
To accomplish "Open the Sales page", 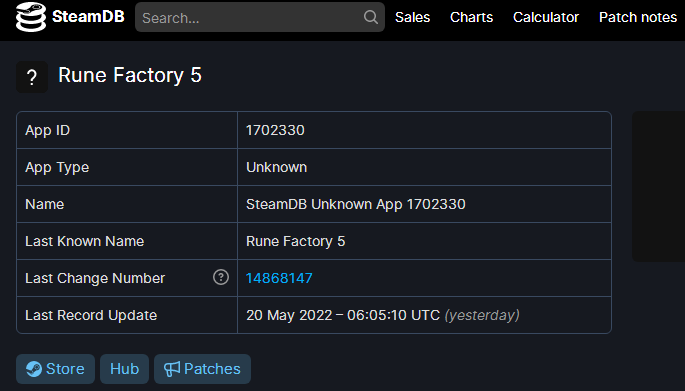I will (412, 17).
